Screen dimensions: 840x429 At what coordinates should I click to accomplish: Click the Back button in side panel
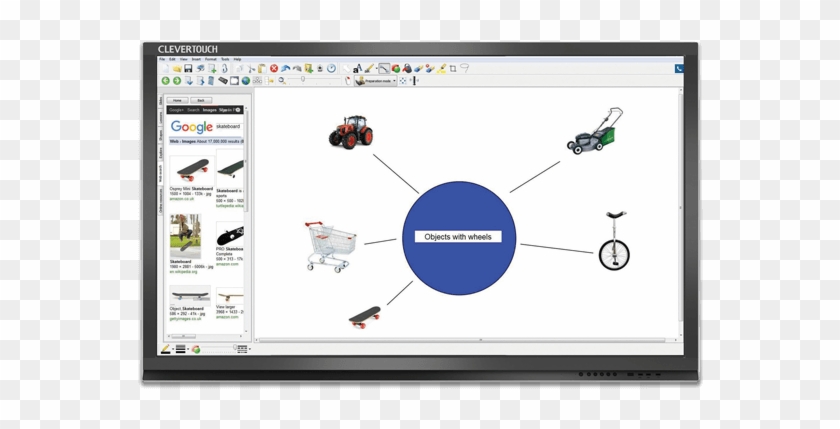(x=201, y=100)
